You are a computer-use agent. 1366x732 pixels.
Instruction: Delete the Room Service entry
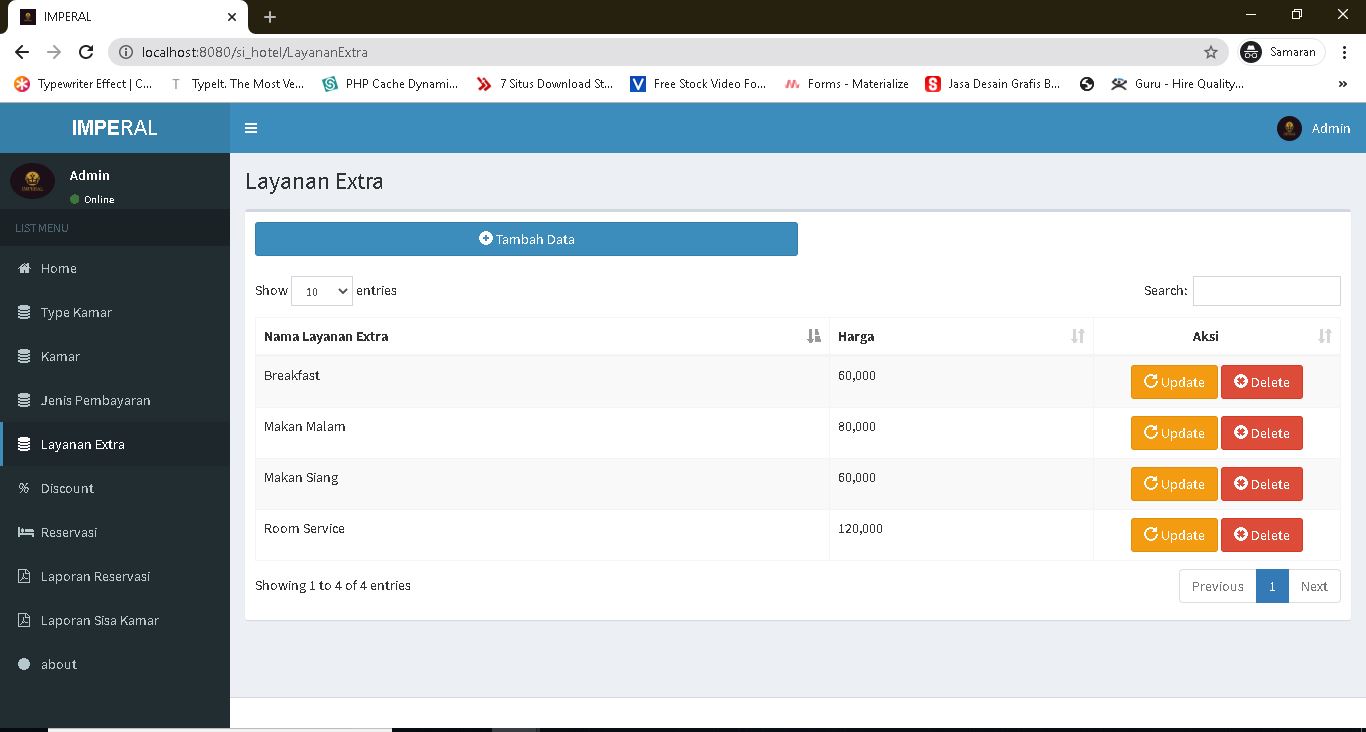1261,535
